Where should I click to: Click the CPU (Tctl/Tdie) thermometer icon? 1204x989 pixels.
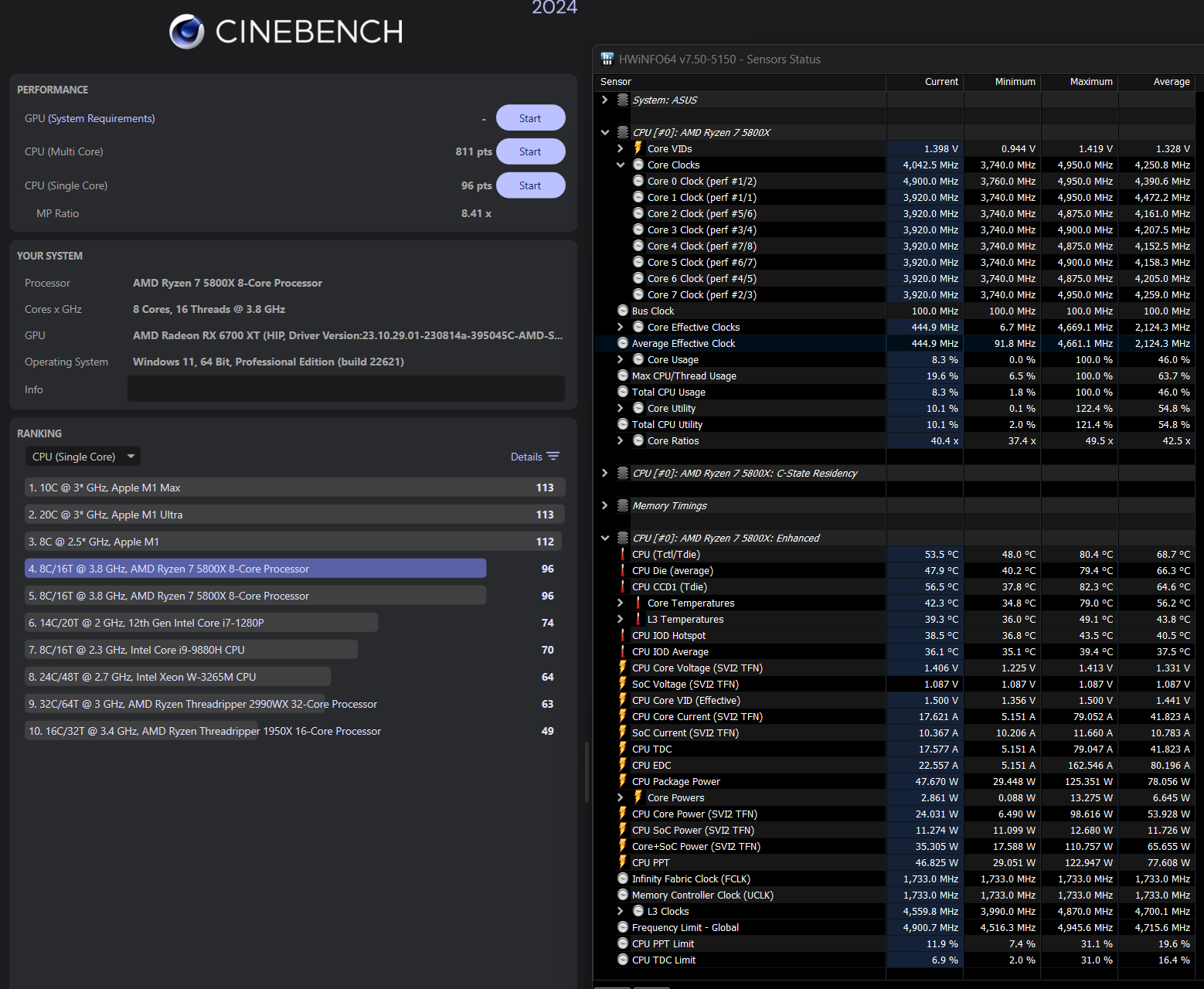(x=623, y=554)
